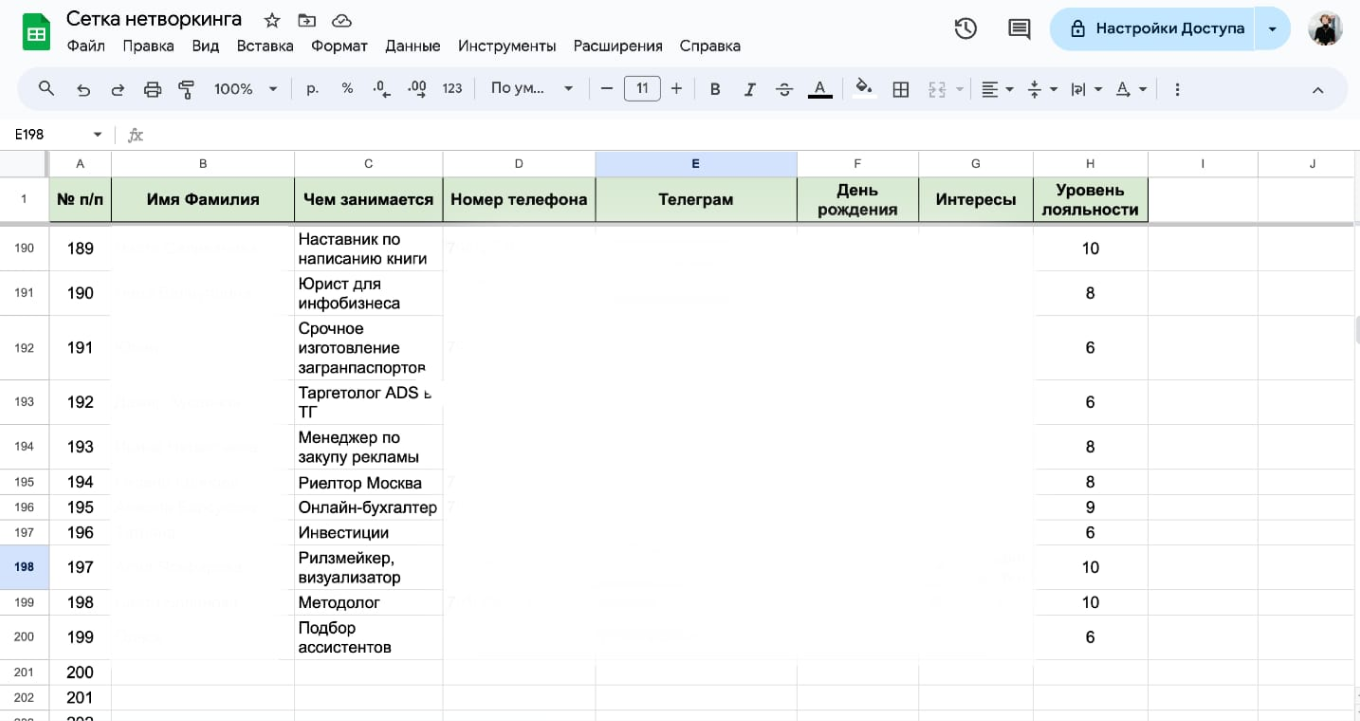Select the paint format roller tool
Screen dimensions: 1360x721
186,89
